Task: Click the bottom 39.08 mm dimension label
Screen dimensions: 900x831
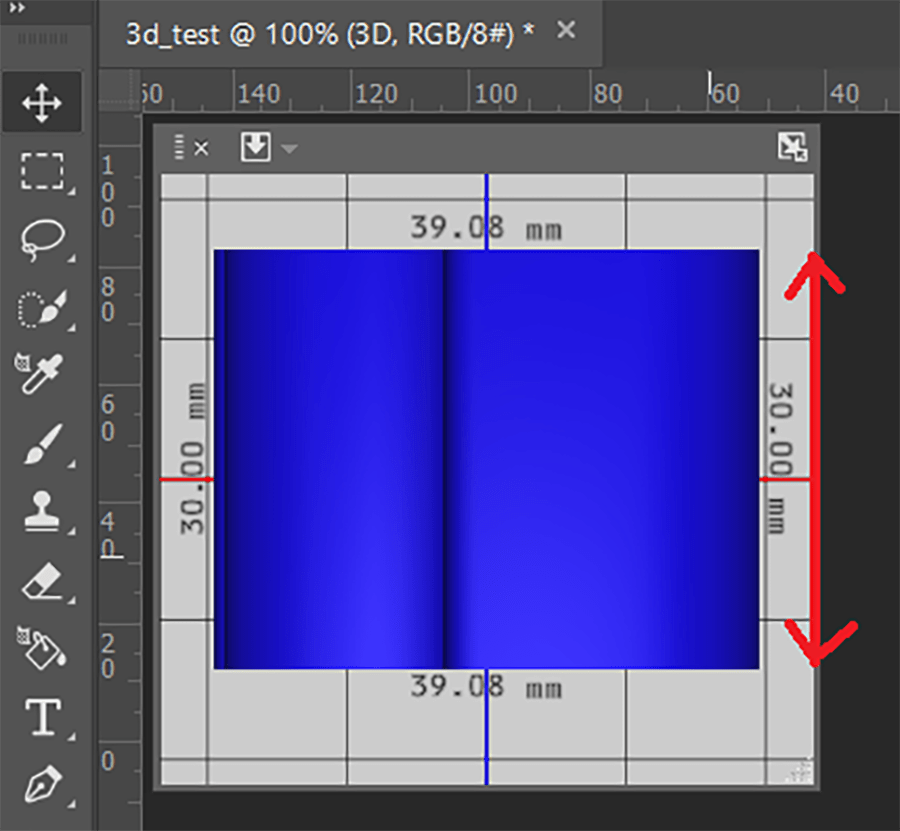Action: [x=486, y=687]
